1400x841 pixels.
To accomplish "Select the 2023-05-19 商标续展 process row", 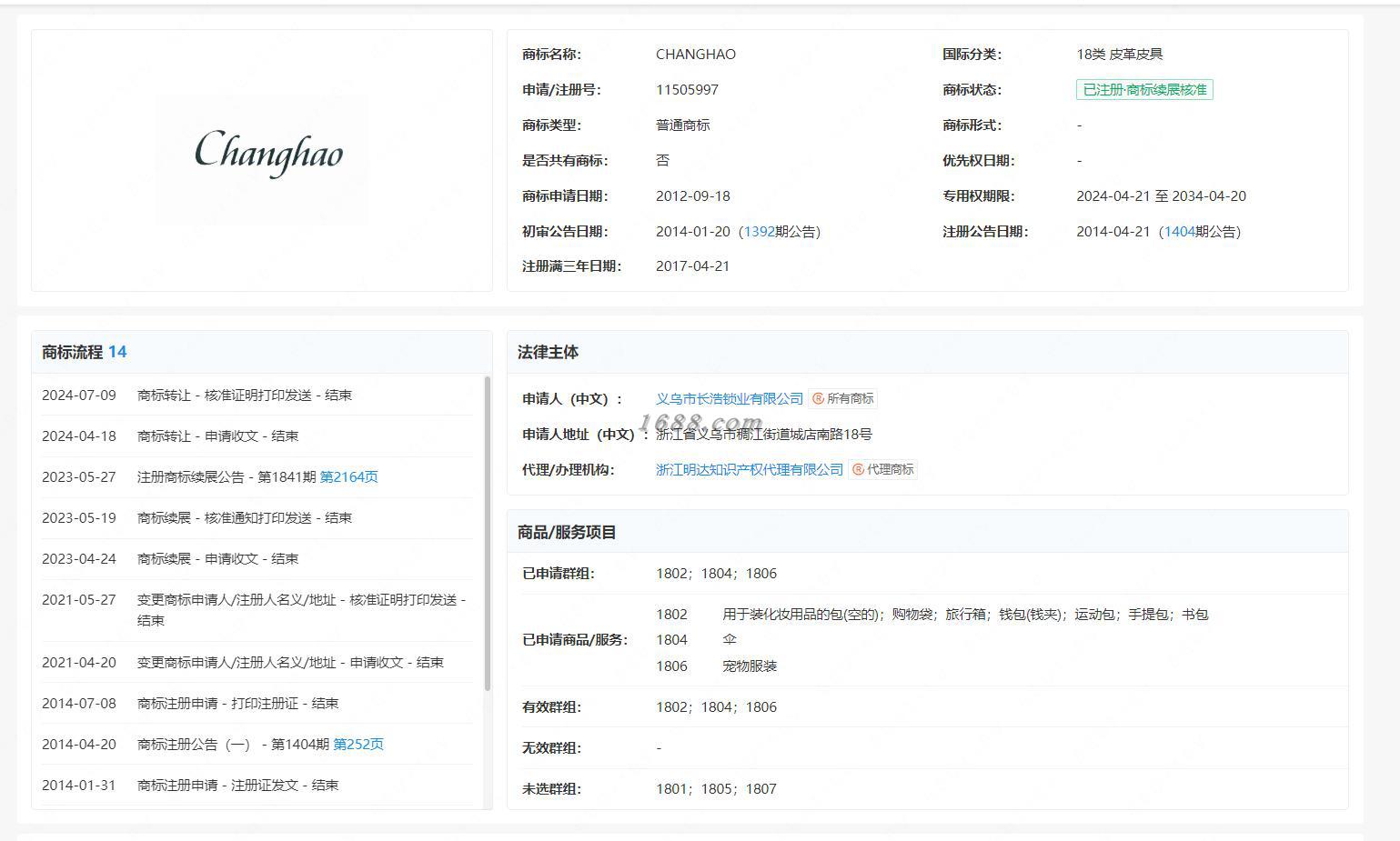I will pyautogui.click(x=257, y=518).
